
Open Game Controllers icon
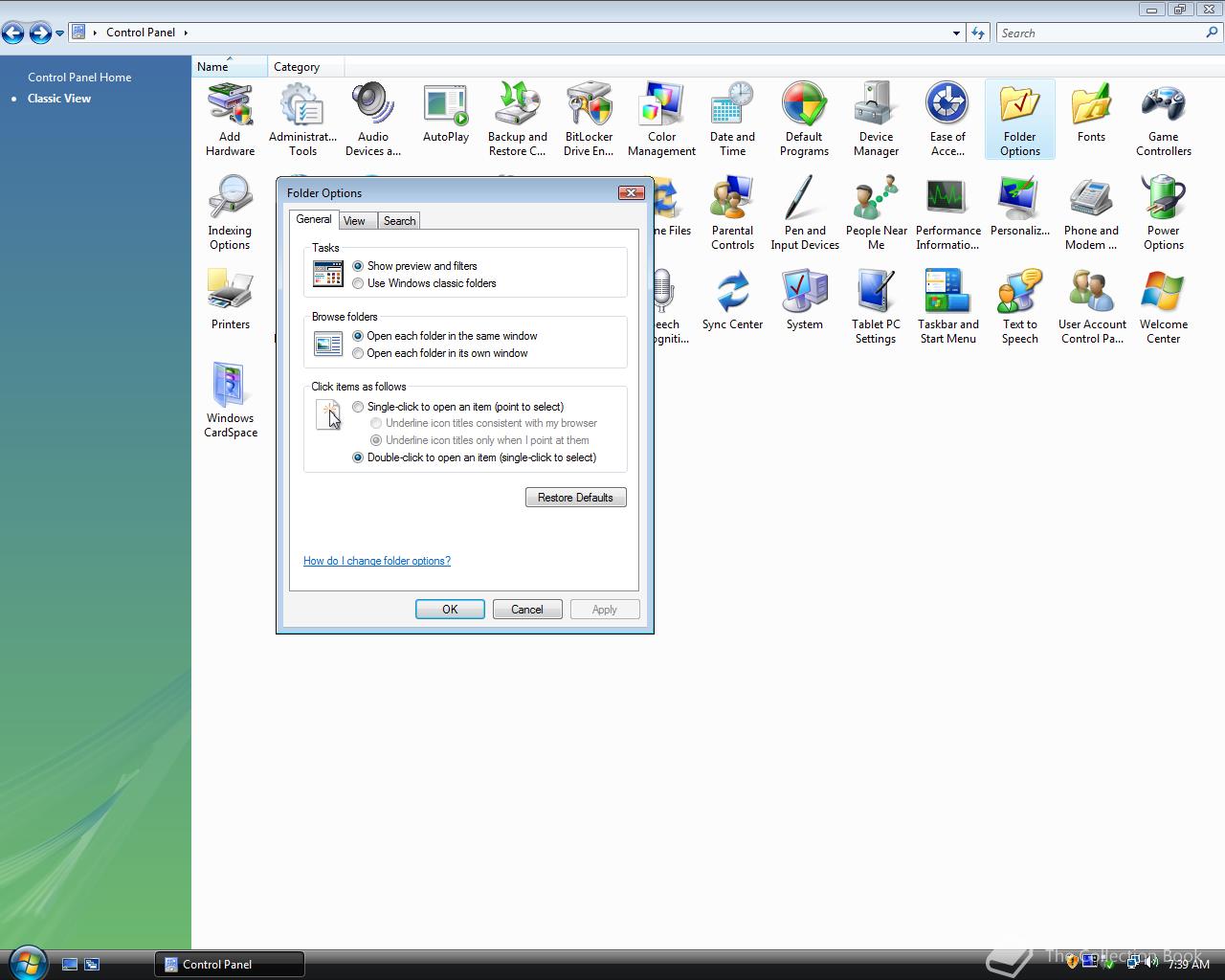[1163, 120]
